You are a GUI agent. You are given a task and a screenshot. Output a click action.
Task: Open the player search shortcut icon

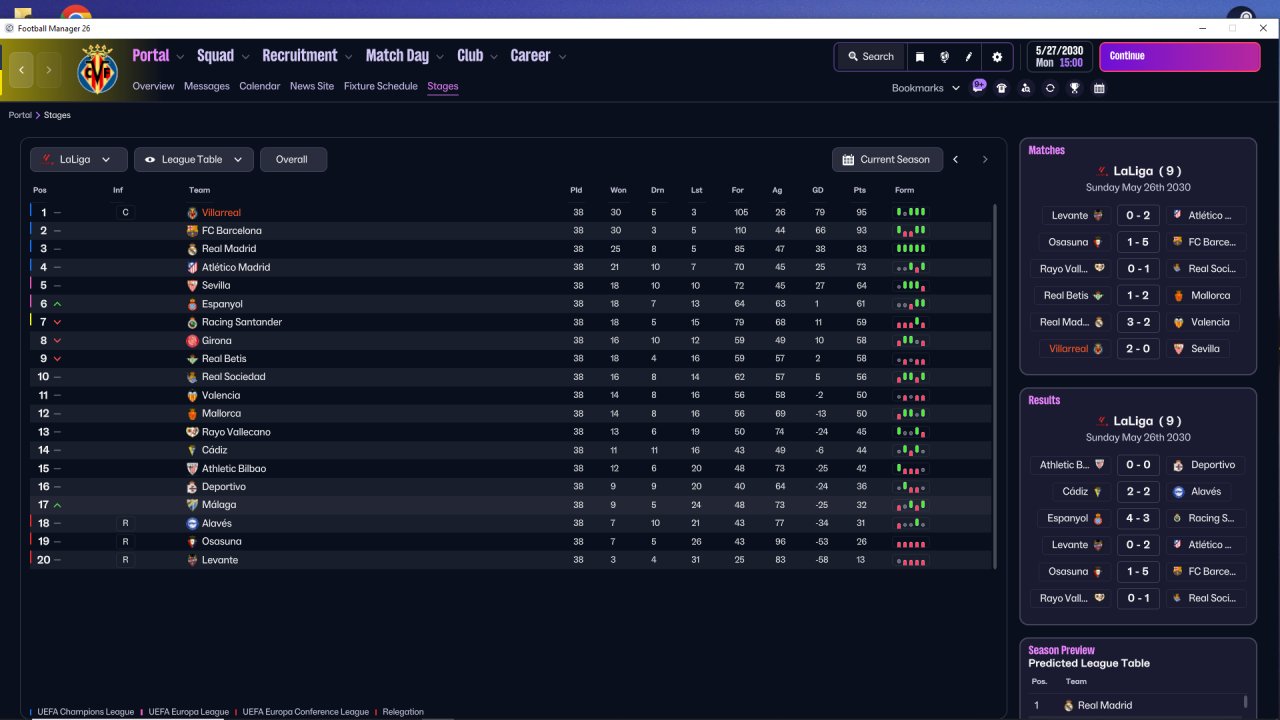pos(1026,88)
